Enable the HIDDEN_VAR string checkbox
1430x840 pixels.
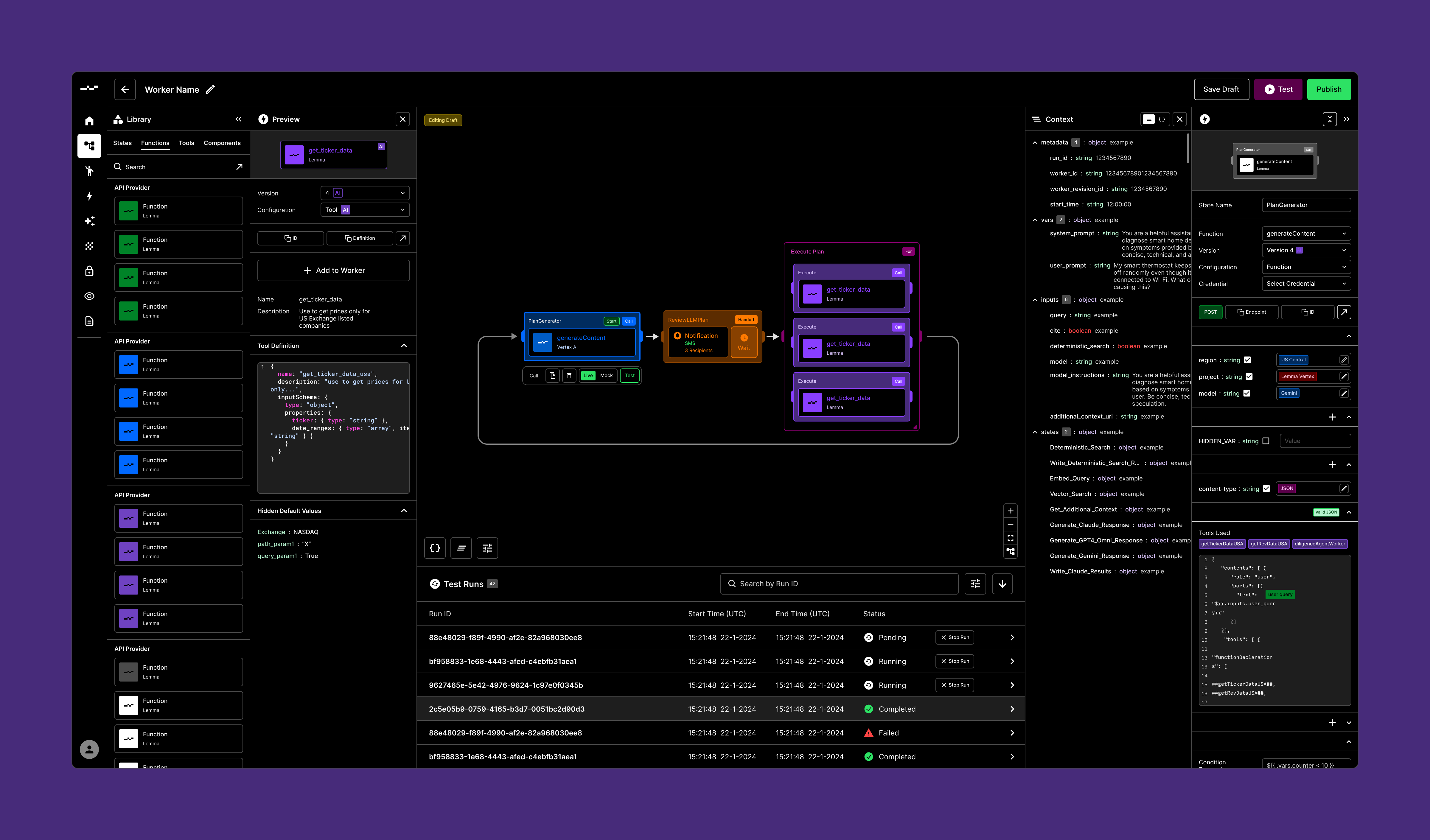(x=1266, y=441)
